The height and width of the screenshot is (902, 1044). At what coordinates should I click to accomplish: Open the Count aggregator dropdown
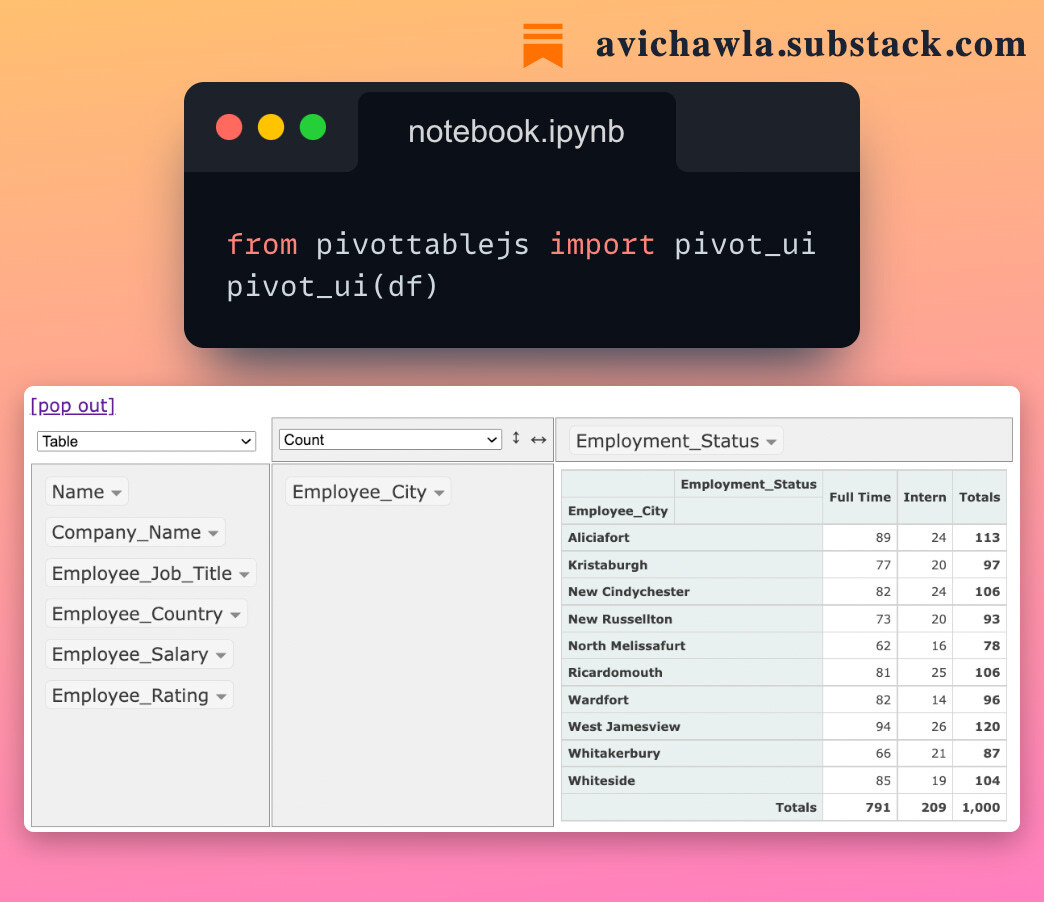[390, 439]
